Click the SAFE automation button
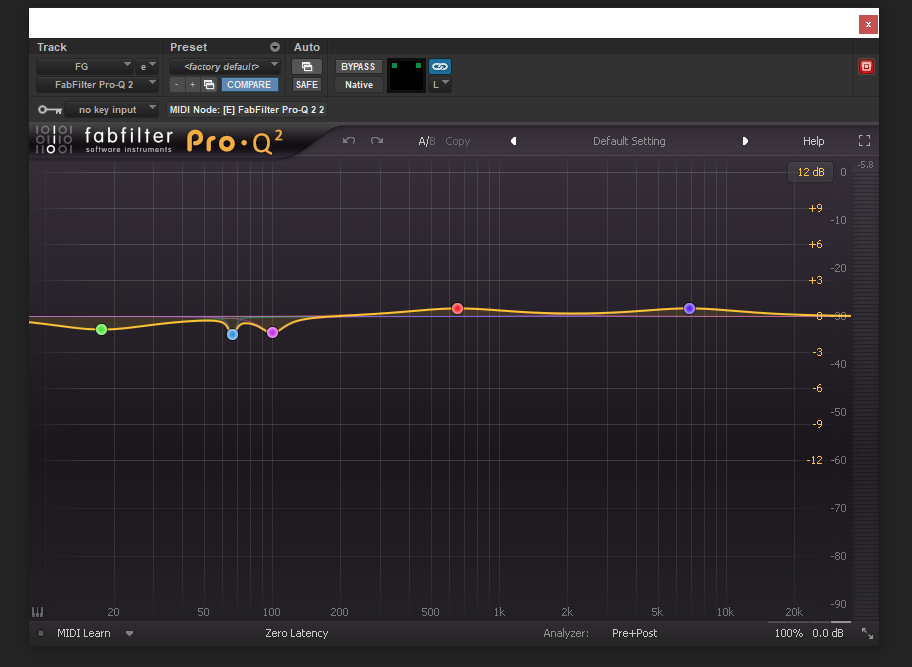This screenshot has width=912, height=667. 306,85
